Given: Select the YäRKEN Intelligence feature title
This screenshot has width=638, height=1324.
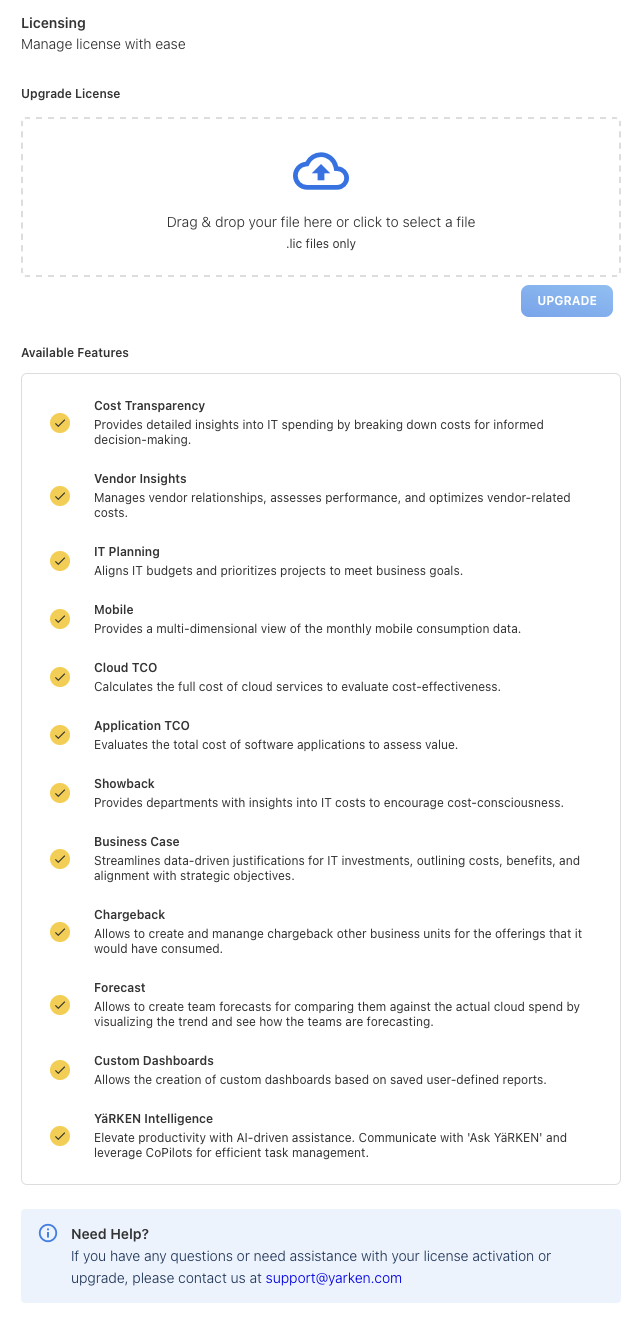Looking at the screenshot, I should [x=153, y=1119].
